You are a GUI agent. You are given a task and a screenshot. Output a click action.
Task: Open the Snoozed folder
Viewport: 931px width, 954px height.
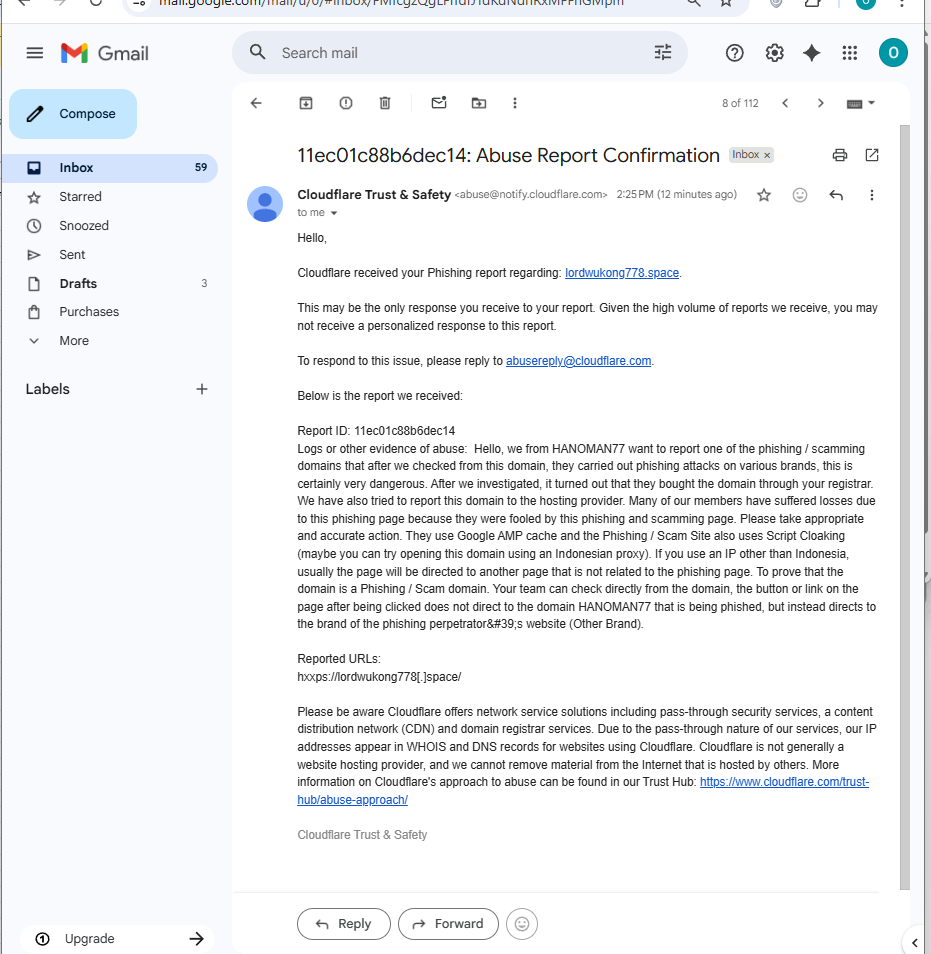(110, 226)
